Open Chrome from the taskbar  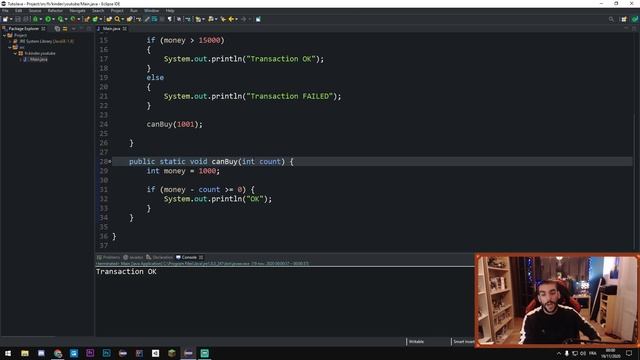pos(58,353)
